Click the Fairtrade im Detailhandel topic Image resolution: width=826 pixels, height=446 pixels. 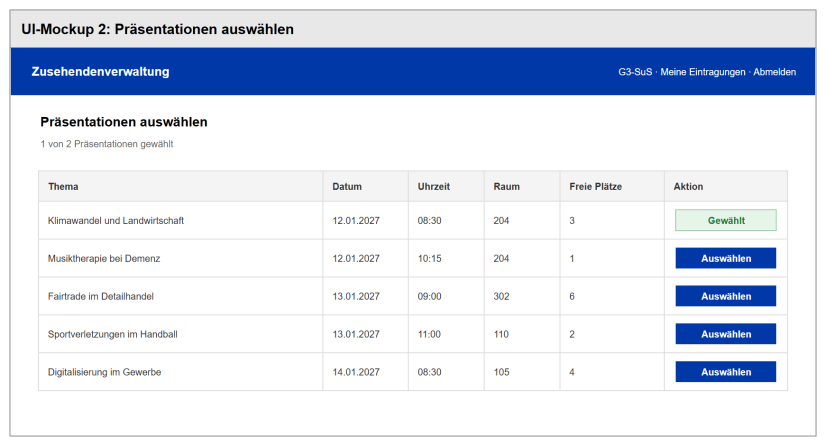coord(101,296)
